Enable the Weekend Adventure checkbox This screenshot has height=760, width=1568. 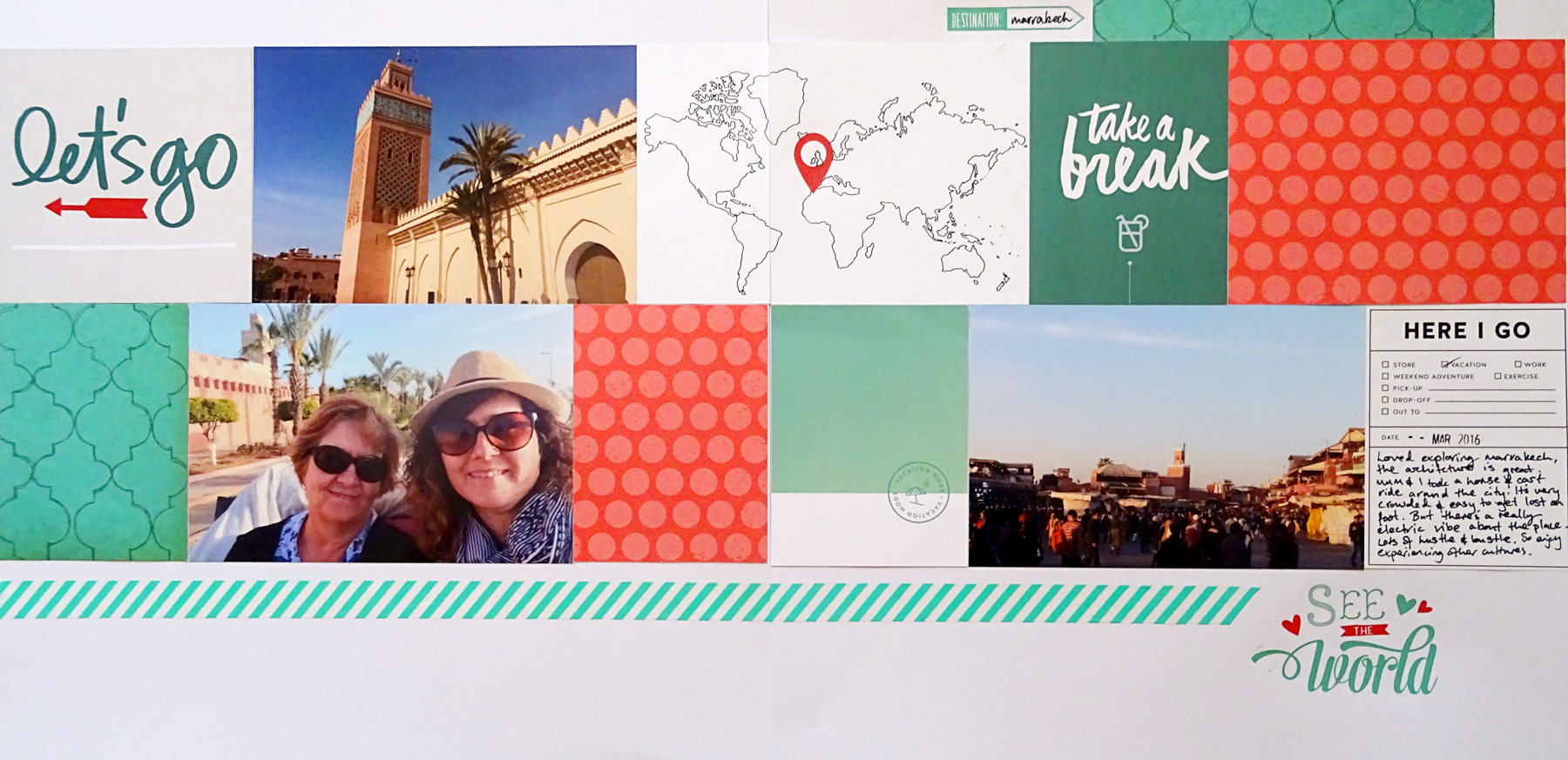(x=1385, y=377)
